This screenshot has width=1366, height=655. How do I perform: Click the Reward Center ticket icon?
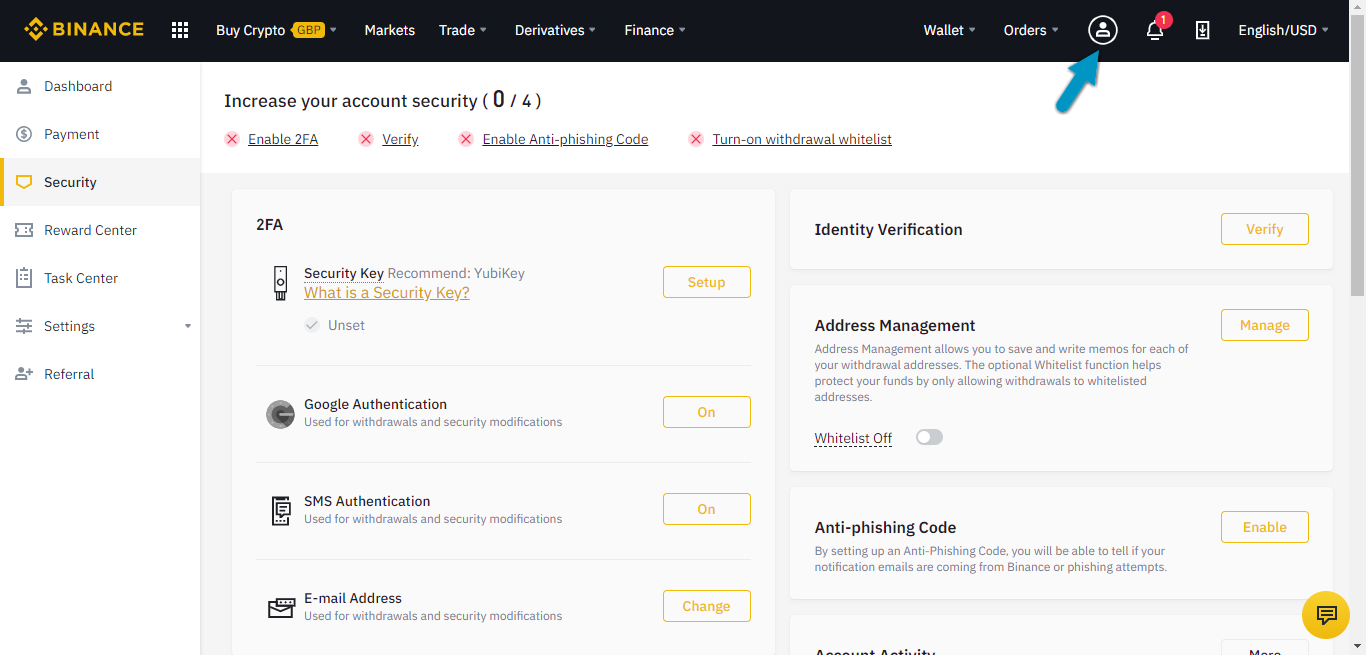coord(24,230)
